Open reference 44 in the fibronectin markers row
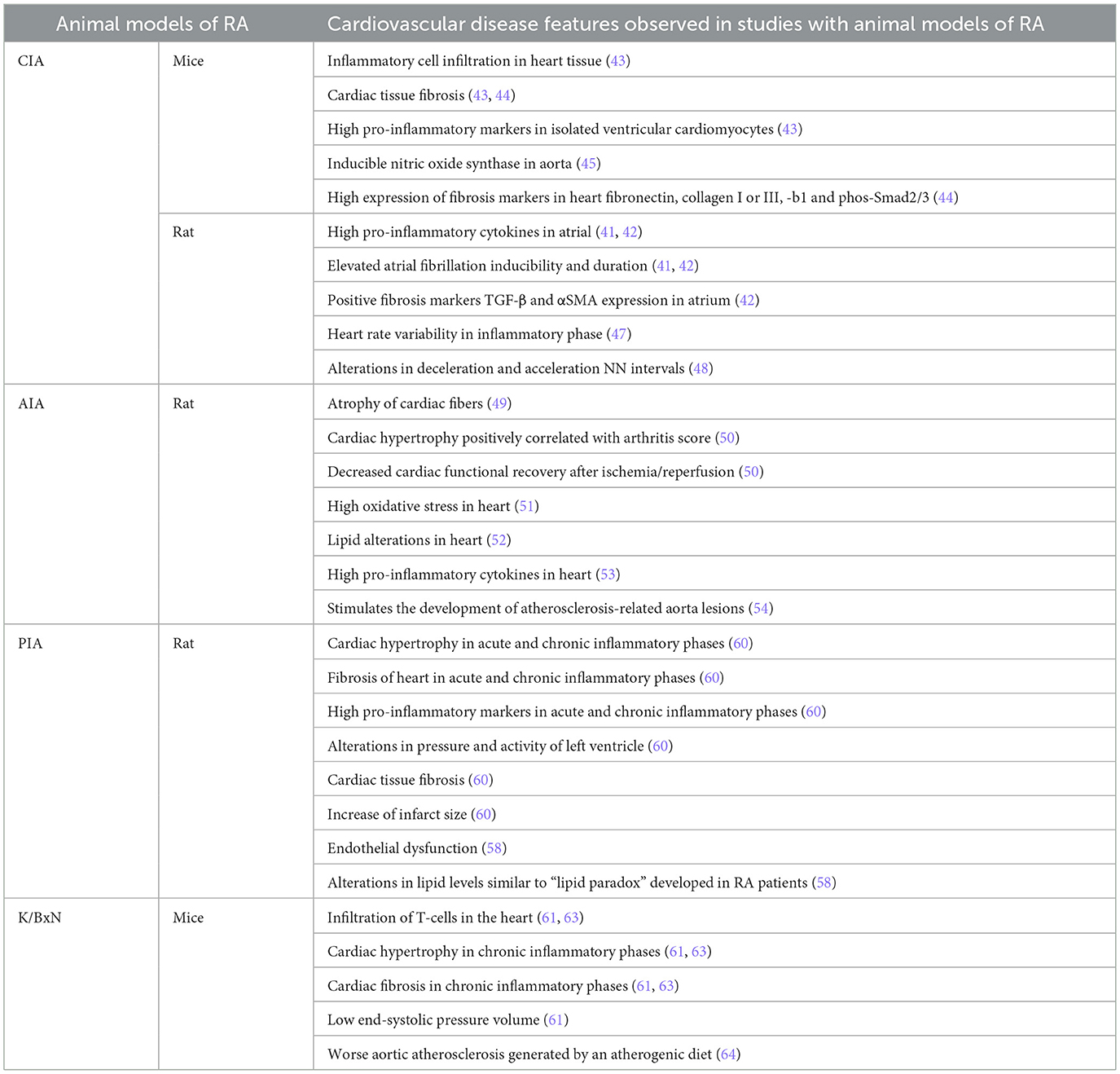 [x=946, y=198]
